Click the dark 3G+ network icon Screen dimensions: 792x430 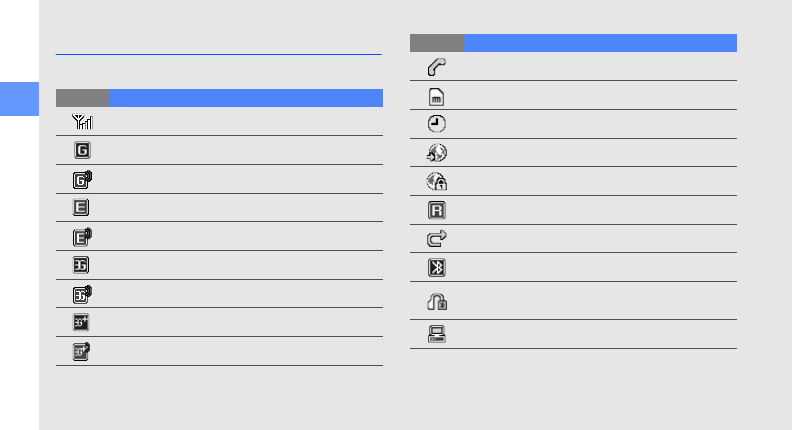82,322
